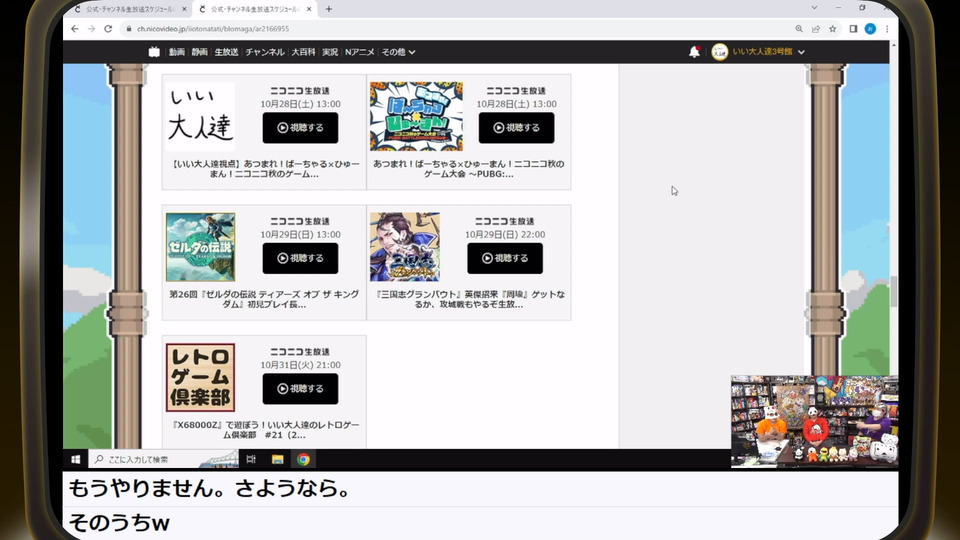The height and width of the screenshot is (540, 960).
Task: Click the address bar URL
Action: point(213,29)
